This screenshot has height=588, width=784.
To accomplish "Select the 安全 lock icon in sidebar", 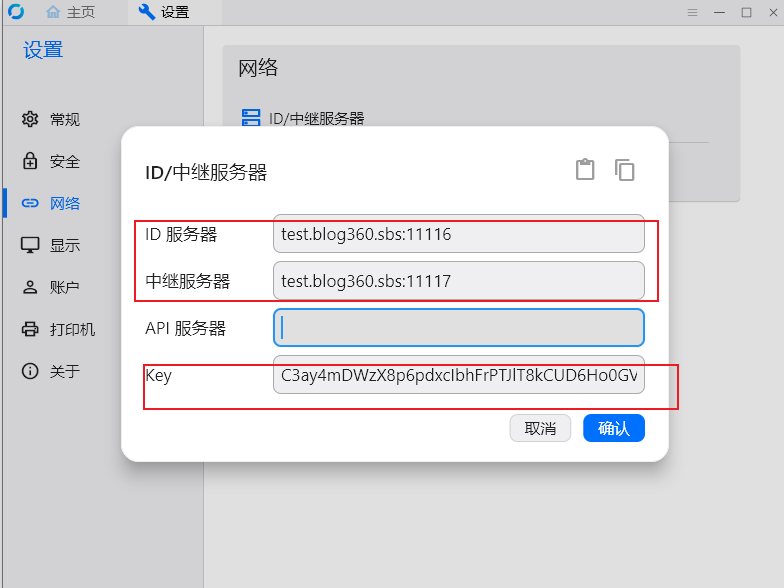I will [x=30, y=161].
